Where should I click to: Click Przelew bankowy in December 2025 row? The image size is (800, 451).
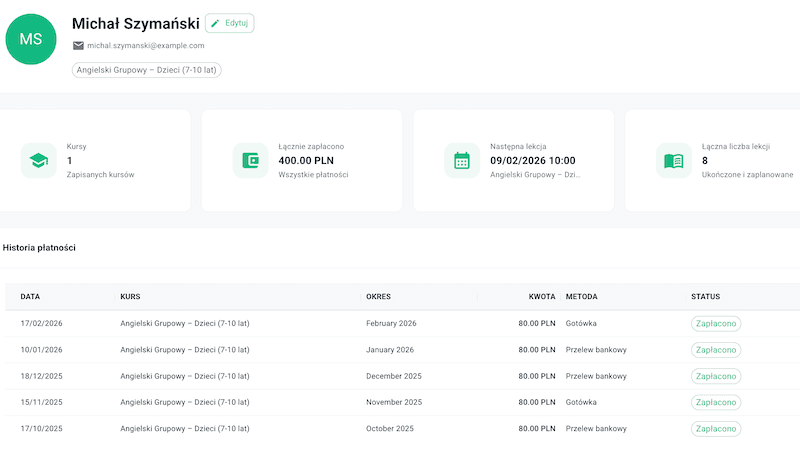pos(596,376)
